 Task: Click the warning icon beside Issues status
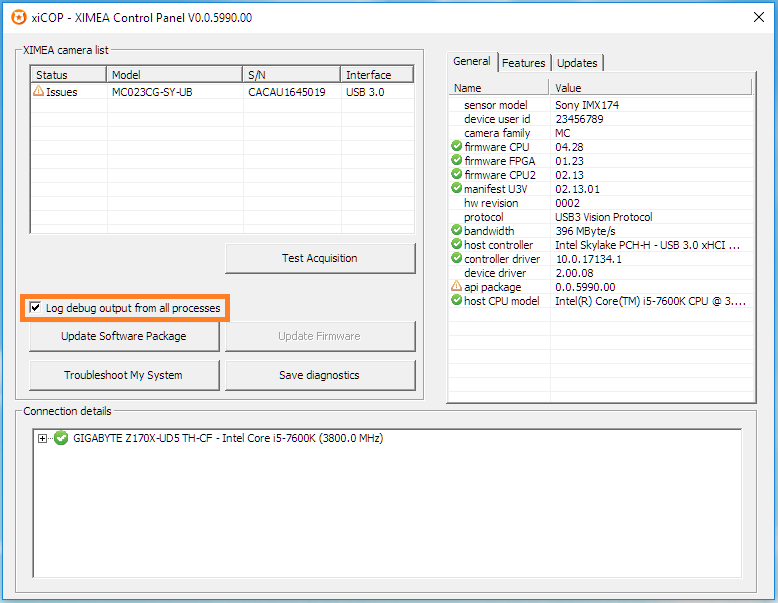(x=39, y=91)
